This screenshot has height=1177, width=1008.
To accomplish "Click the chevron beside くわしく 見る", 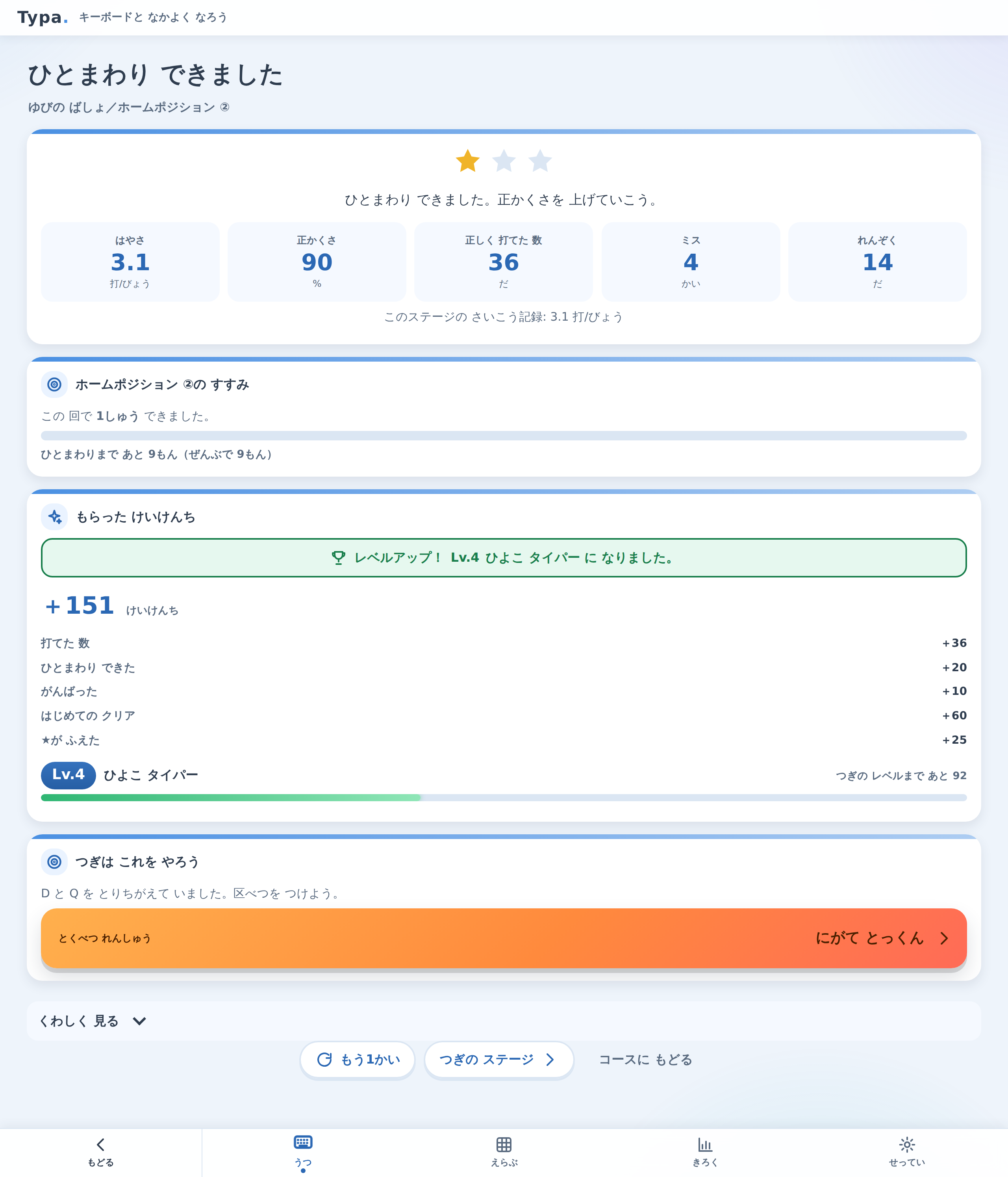I will click(x=139, y=1021).
